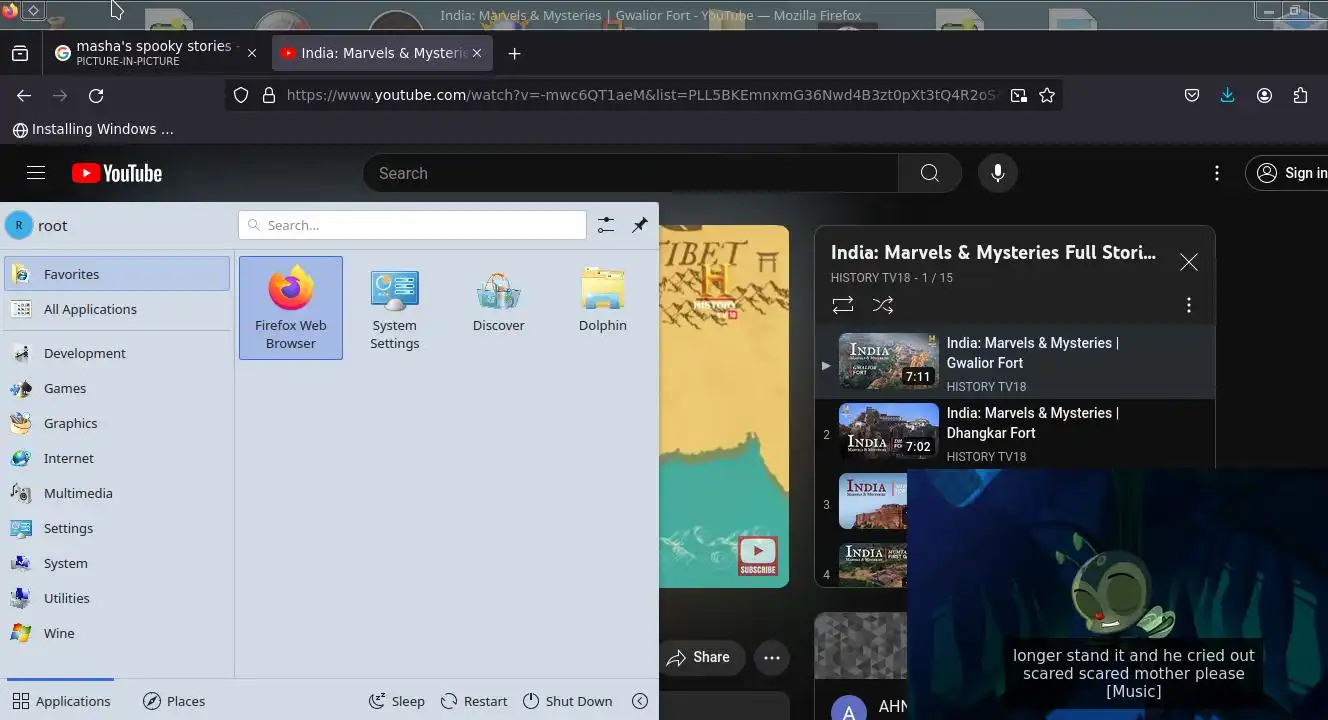Select the Favorites category
Viewport: 1328px width, 720px height.
[x=117, y=274]
